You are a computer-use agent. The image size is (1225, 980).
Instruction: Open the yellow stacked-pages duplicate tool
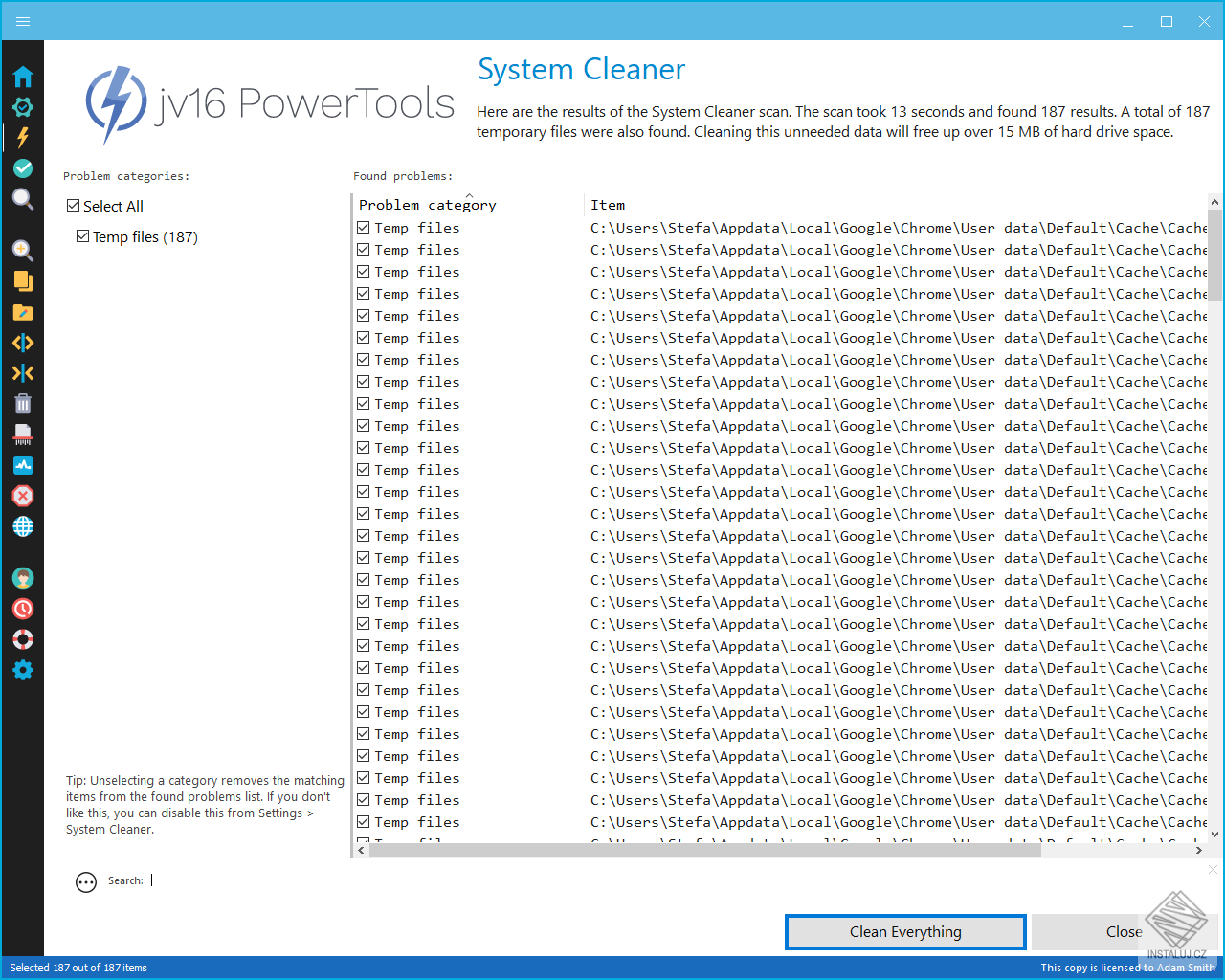coord(23,281)
